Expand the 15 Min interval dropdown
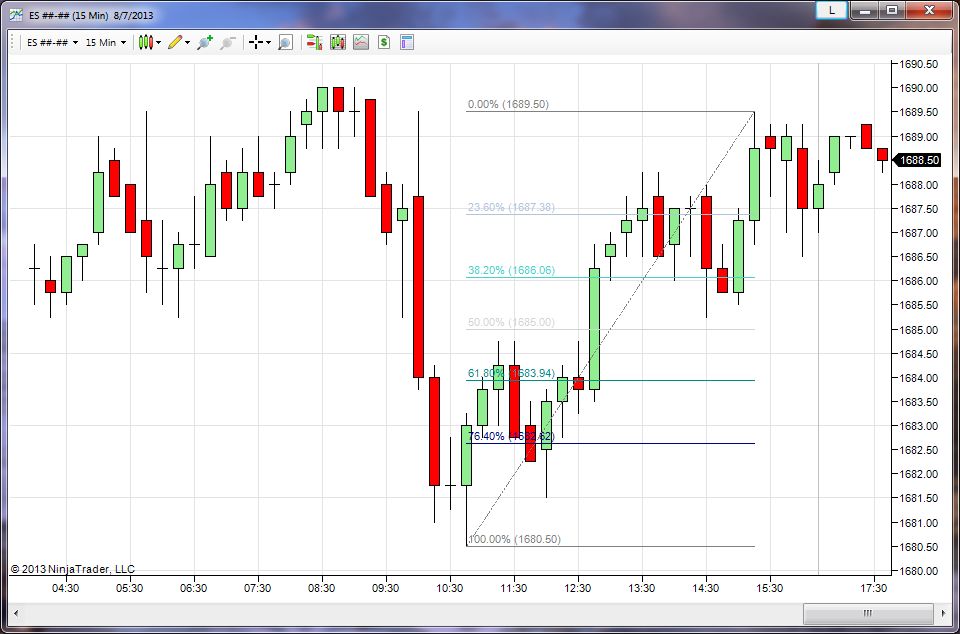960x634 pixels. [x=105, y=42]
